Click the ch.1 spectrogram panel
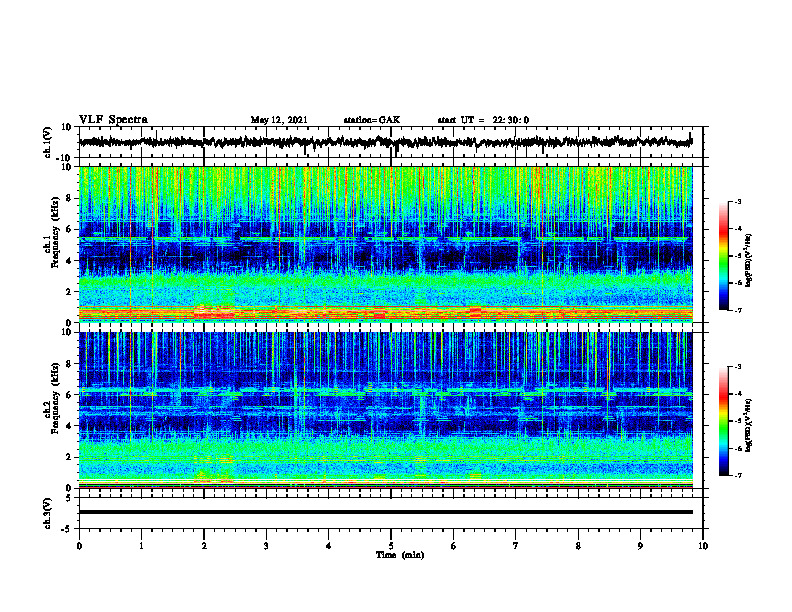The height and width of the screenshot is (612, 792). coord(385,244)
